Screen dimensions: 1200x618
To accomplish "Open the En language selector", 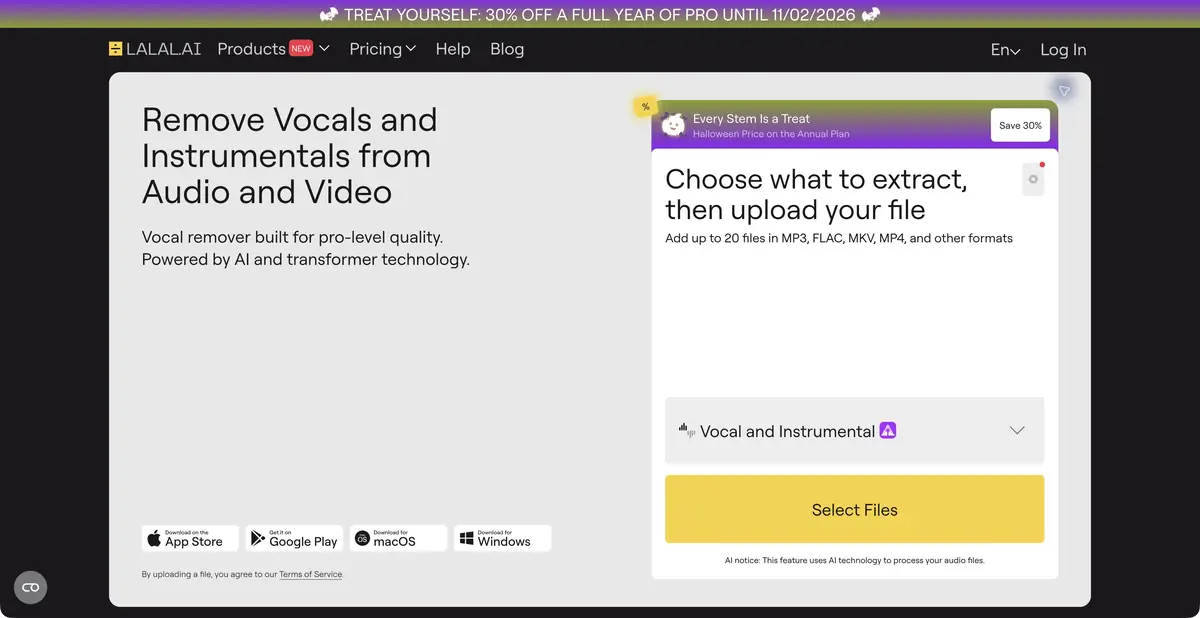I will tap(1005, 50).
